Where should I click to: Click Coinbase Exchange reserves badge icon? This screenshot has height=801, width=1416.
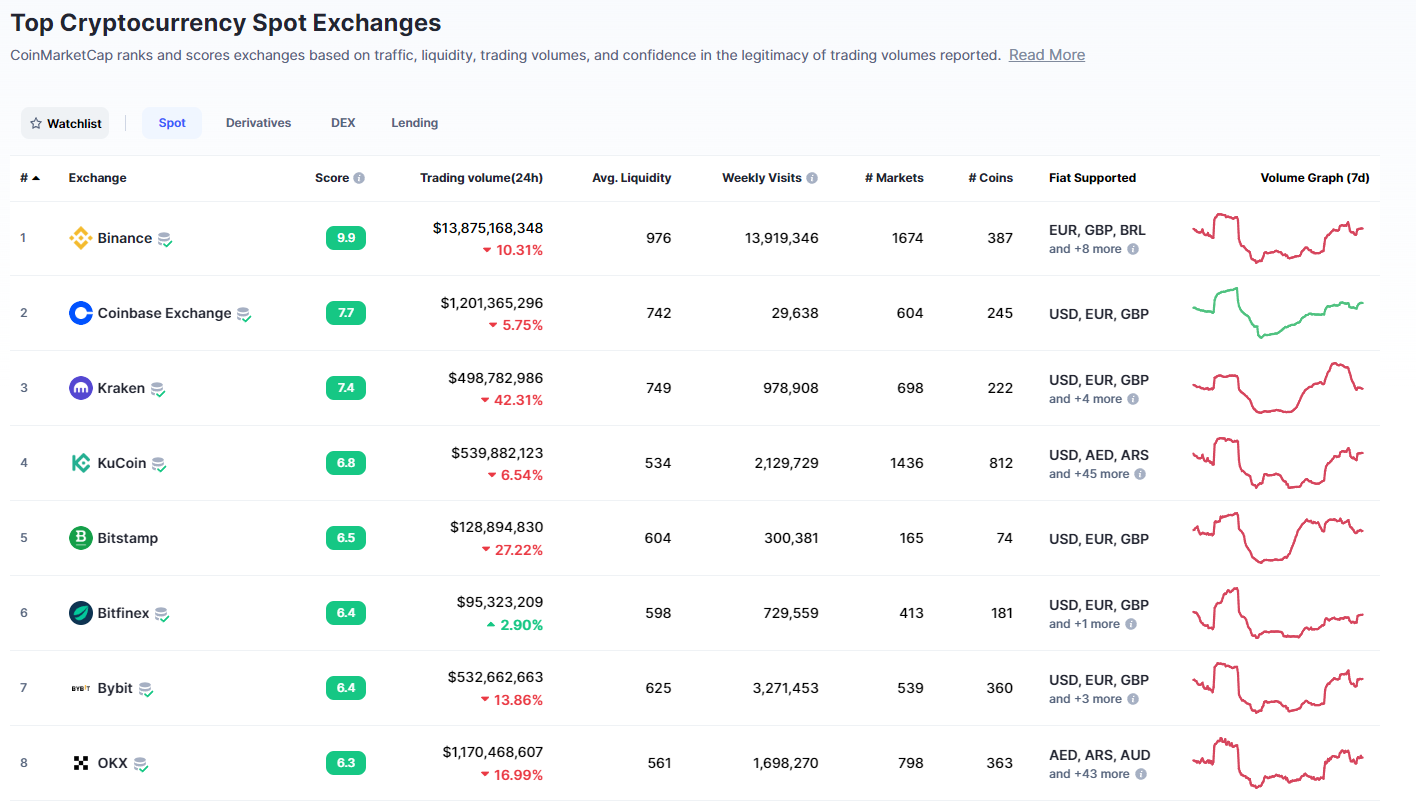click(244, 314)
